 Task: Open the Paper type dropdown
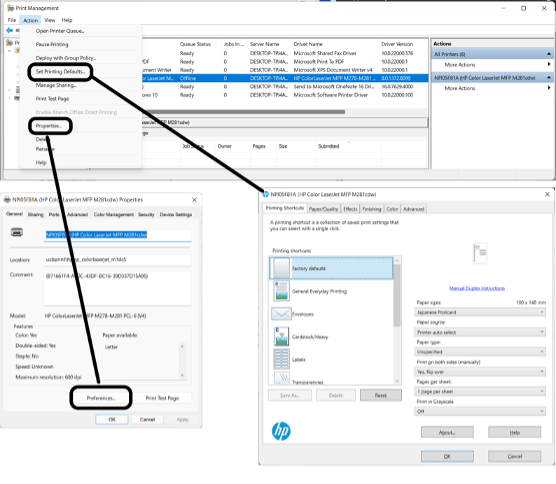480,352
